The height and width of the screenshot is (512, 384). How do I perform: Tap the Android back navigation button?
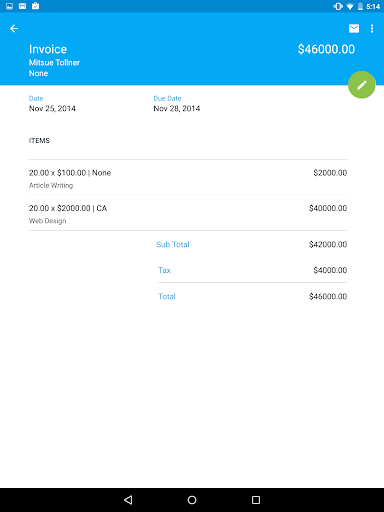point(128,500)
